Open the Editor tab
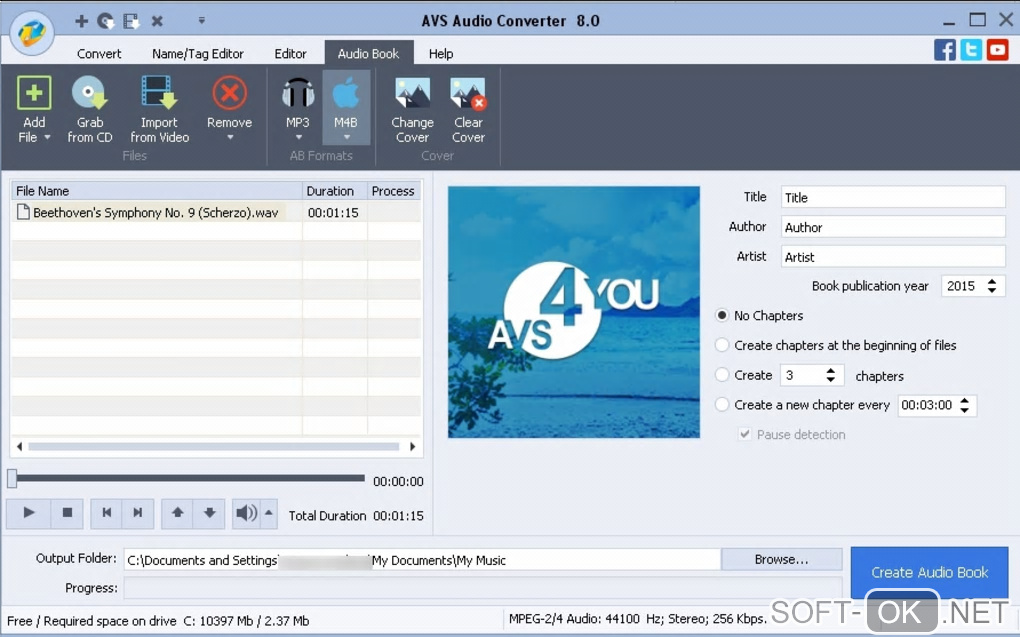 tap(290, 53)
